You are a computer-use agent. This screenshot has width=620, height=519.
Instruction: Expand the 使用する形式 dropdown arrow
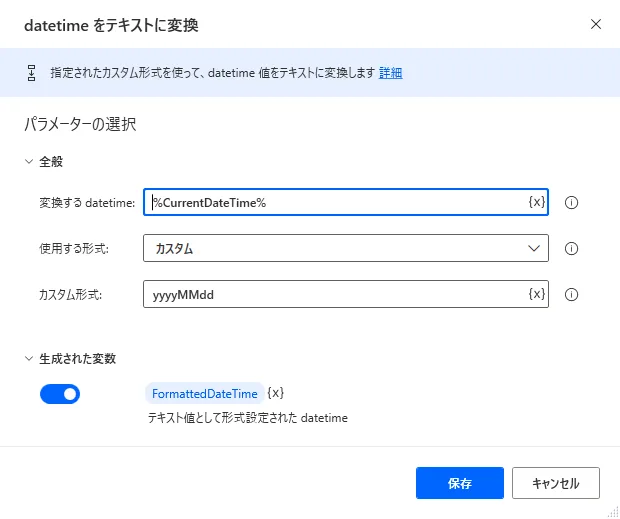(x=532, y=249)
